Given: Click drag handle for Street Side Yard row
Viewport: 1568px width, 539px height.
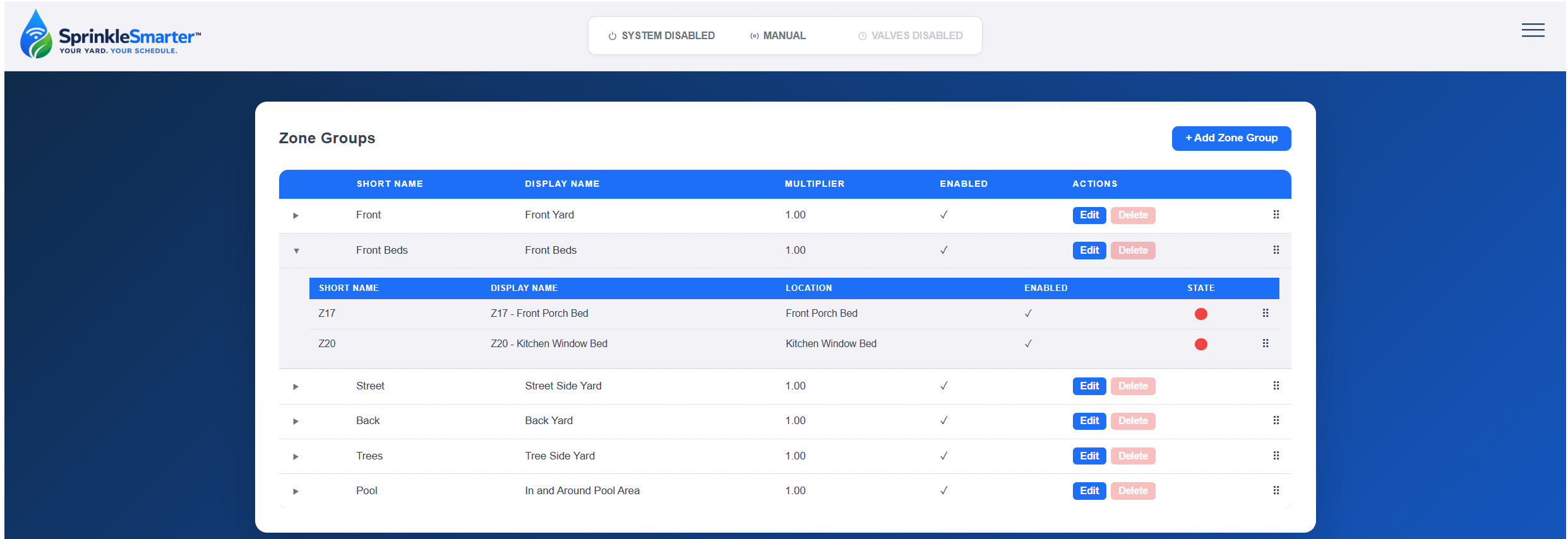Looking at the screenshot, I should 1276,386.
